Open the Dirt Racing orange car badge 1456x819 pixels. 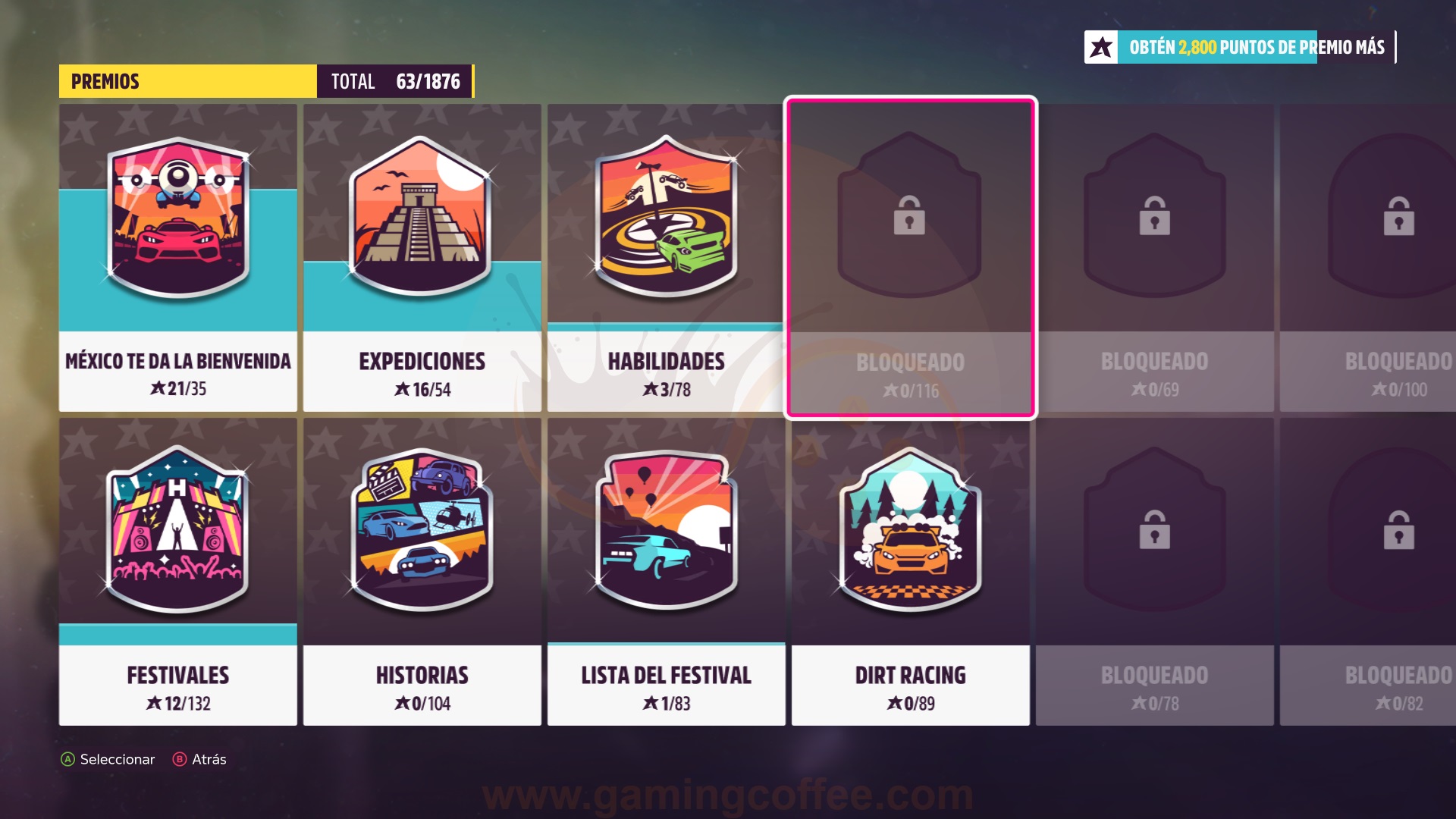910,529
